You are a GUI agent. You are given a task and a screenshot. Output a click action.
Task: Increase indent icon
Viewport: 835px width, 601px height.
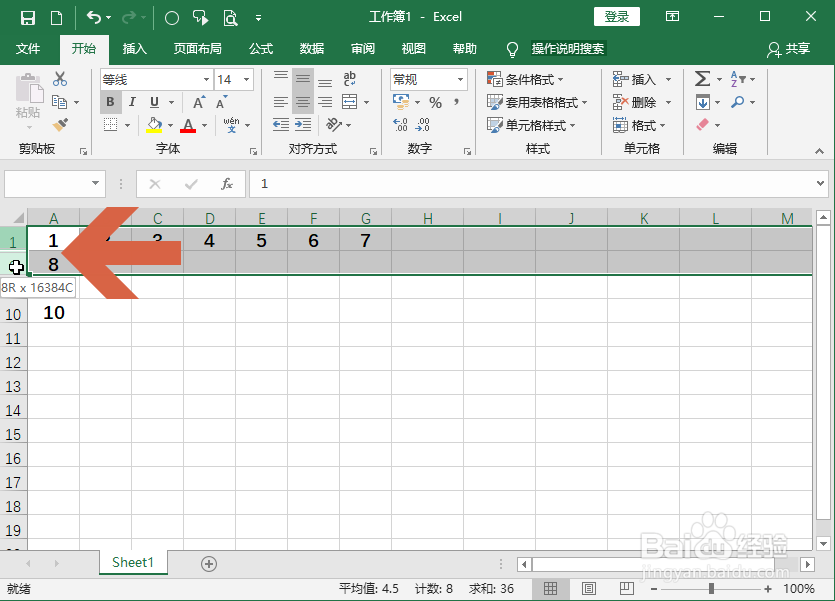[x=303, y=125]
